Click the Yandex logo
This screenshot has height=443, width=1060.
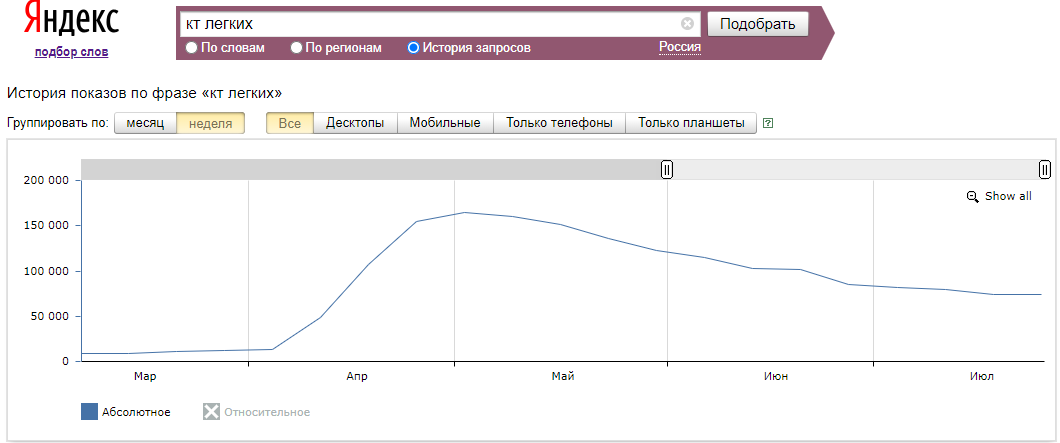(x=71, y=19)
